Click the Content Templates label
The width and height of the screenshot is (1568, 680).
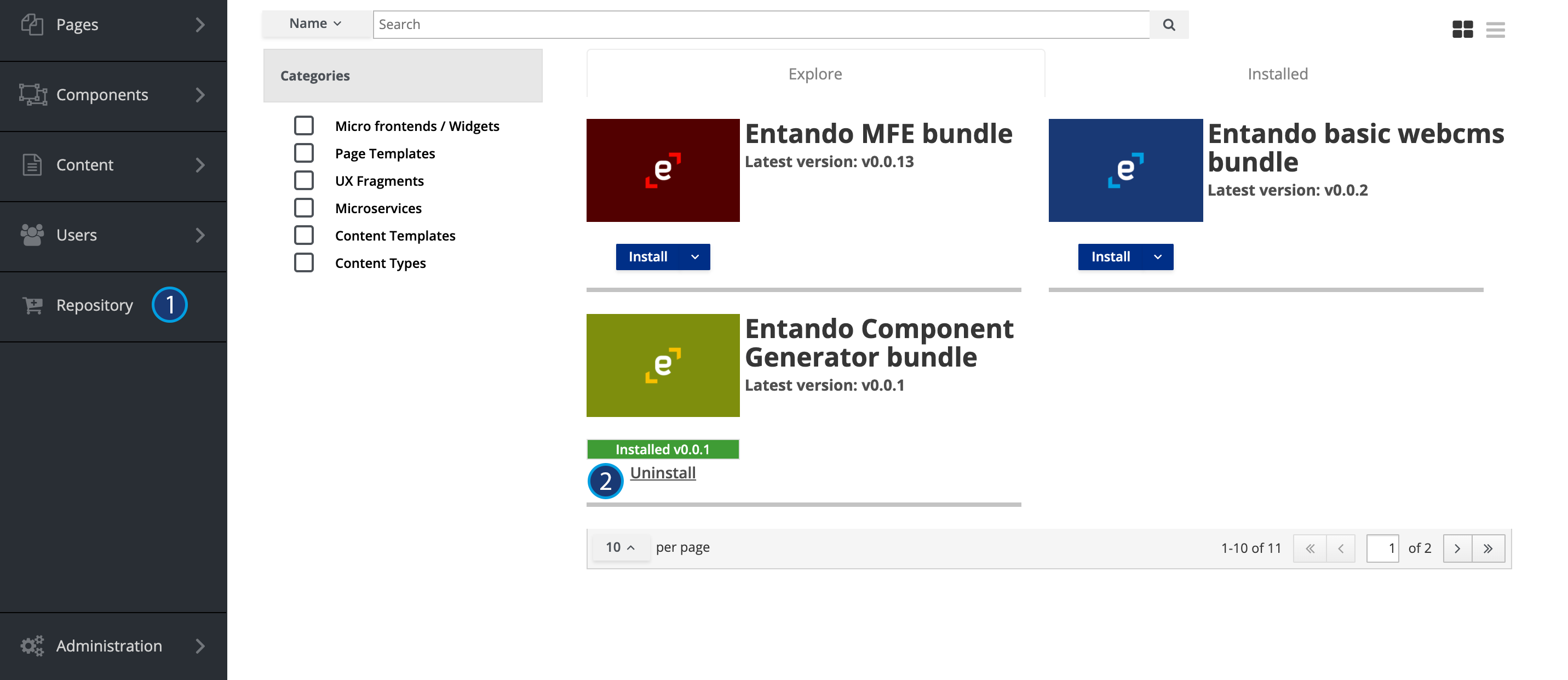(395, 236)
